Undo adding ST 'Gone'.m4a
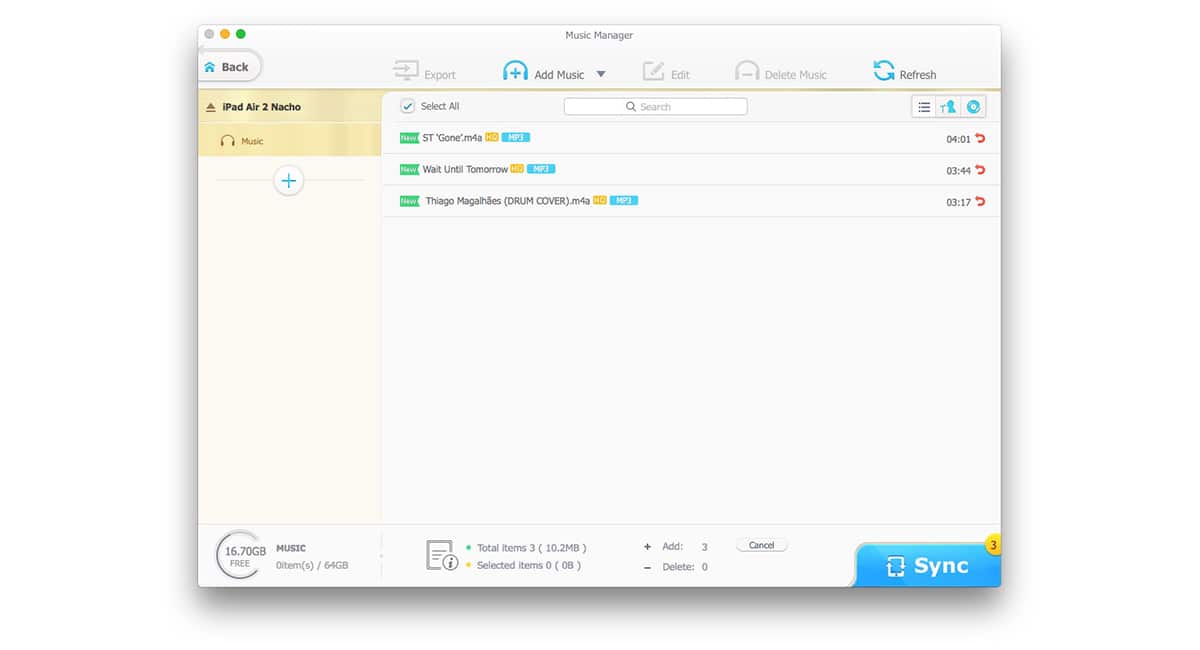The image size is (1200, 650). (980, 139)
